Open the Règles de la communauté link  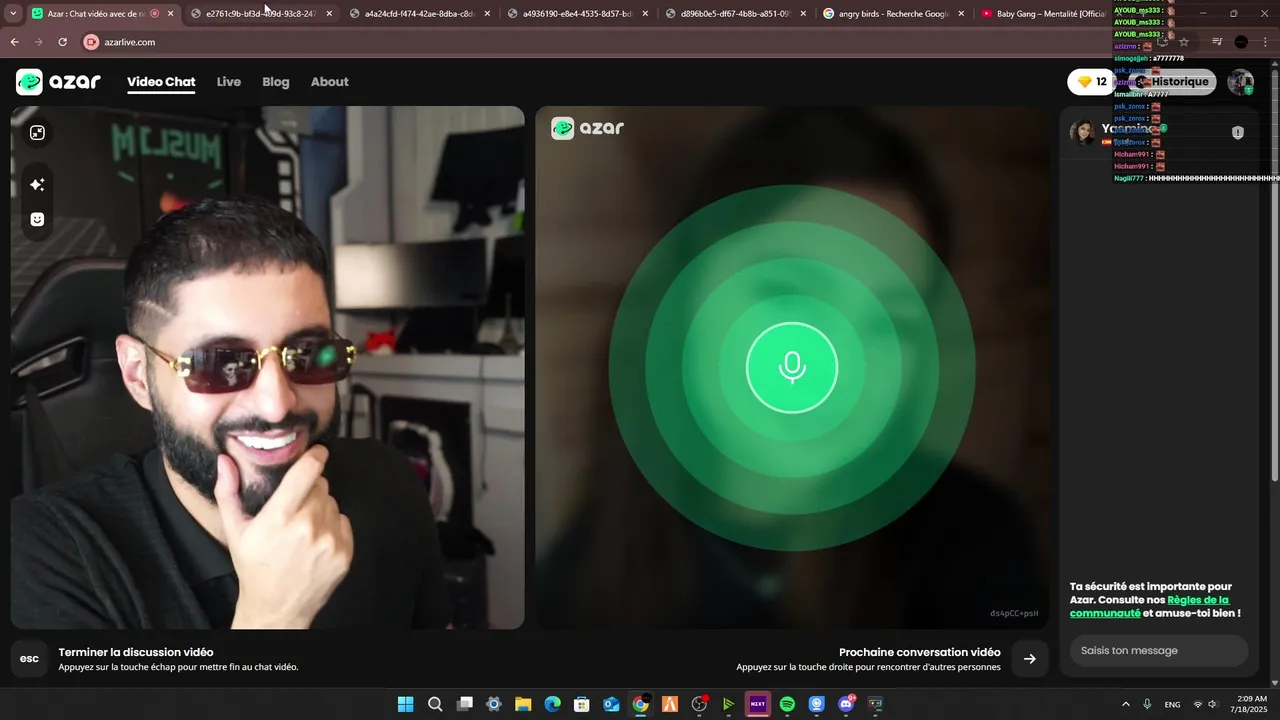(x=1149, y=606)
